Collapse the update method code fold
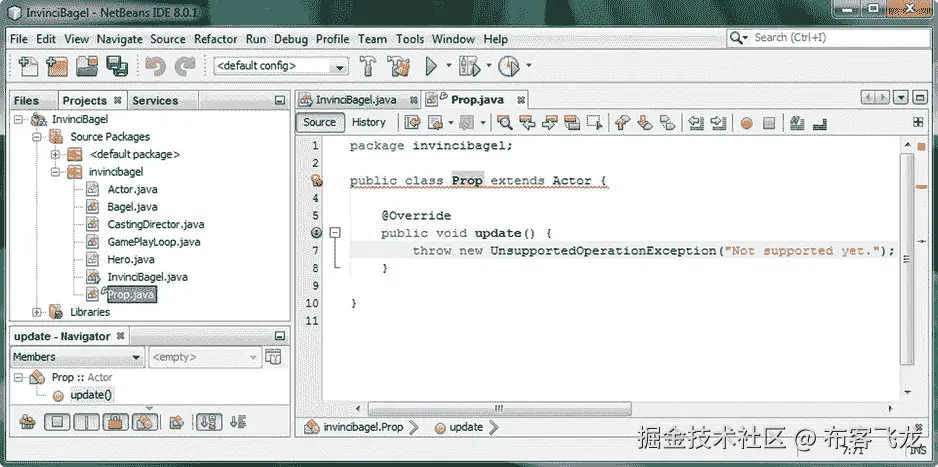 pos(336,233)
